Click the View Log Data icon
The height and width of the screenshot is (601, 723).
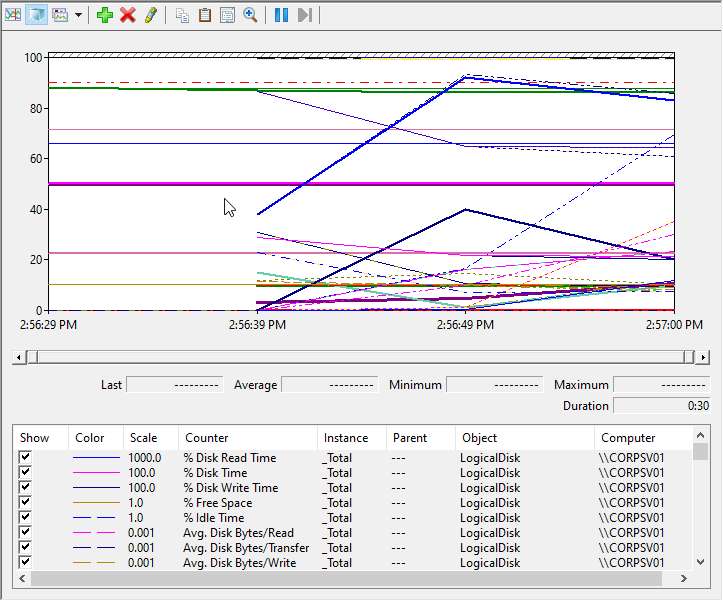point(36,15)
